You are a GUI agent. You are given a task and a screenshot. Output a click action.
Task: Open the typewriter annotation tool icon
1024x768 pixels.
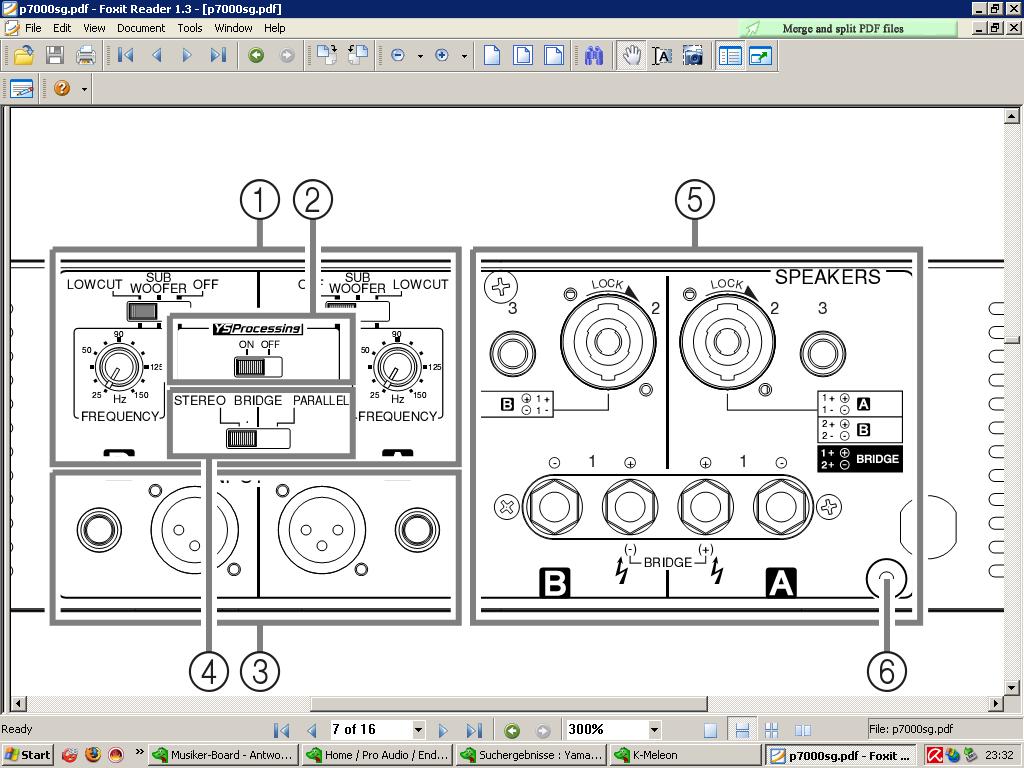[x=22, y=88]
